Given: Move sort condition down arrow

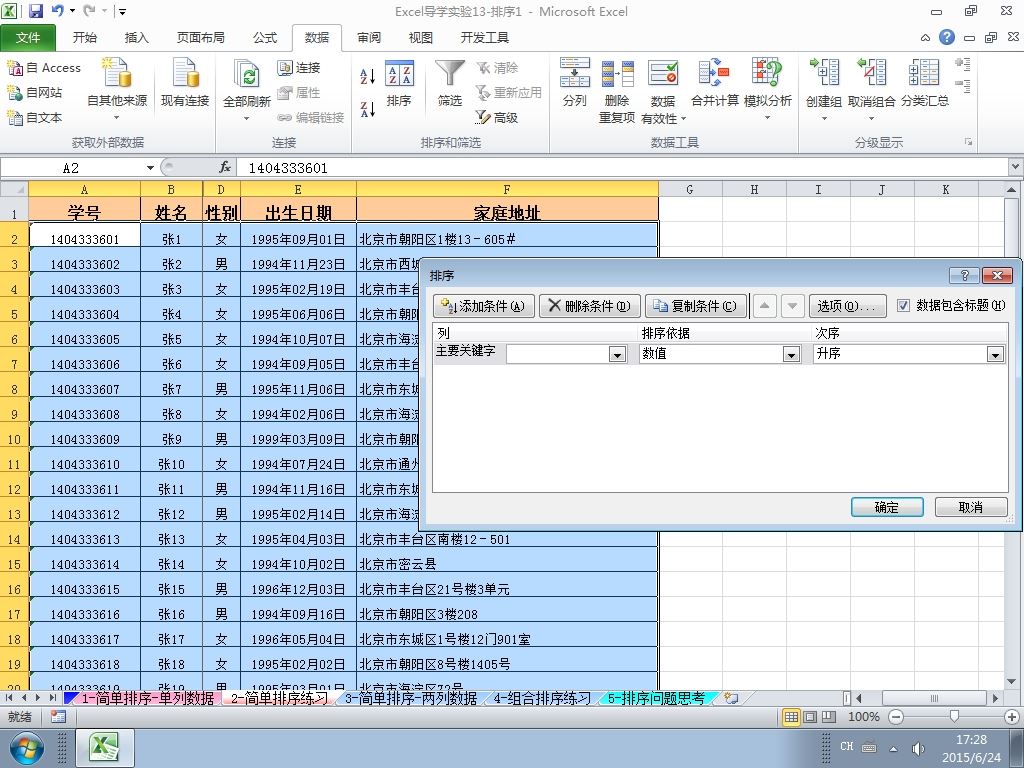Looking at the screenshot, I should pyautogui.click(x=793, y=306).
